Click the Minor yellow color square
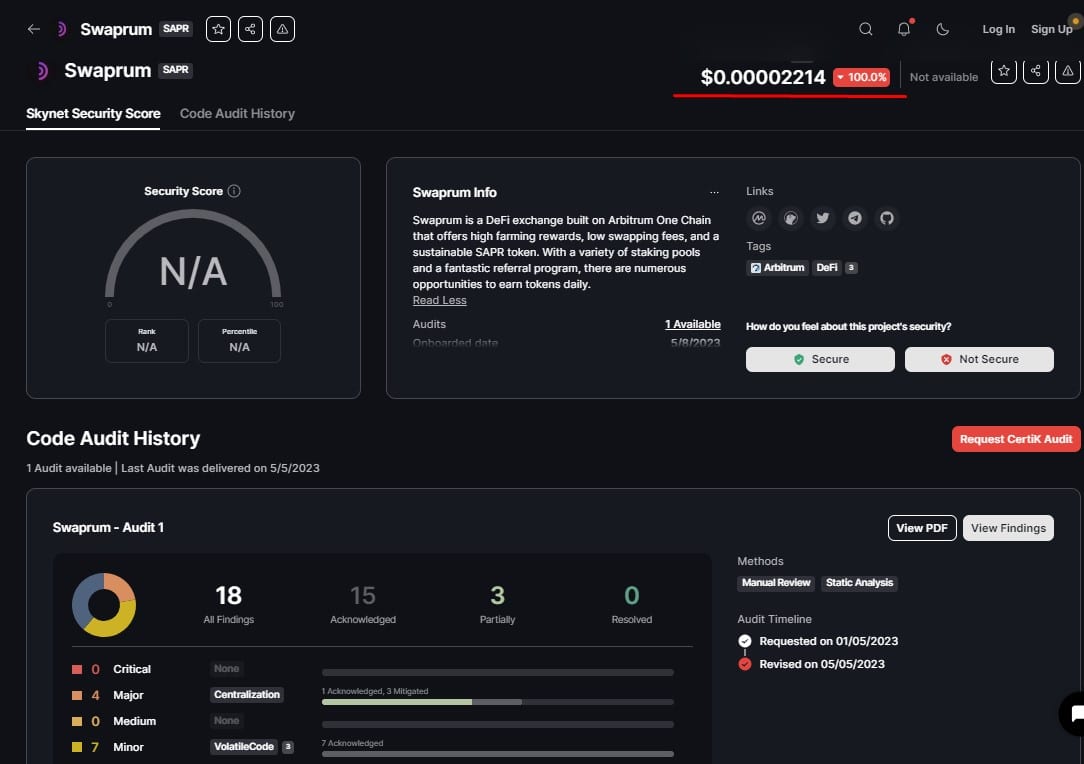The image size is (1084, 764). (77, 747)
